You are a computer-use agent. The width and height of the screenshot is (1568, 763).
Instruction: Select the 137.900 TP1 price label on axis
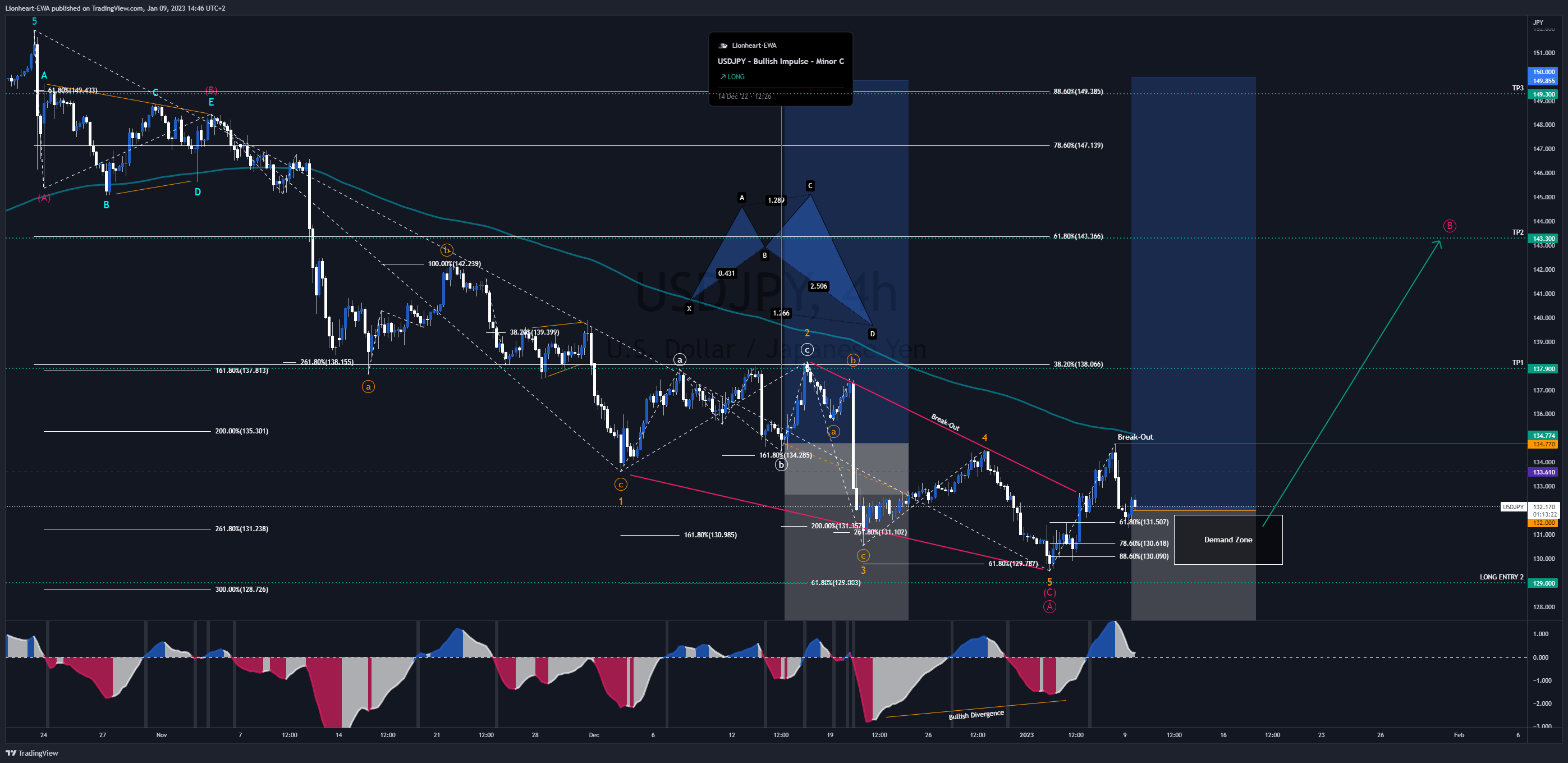click(1544, 369)
